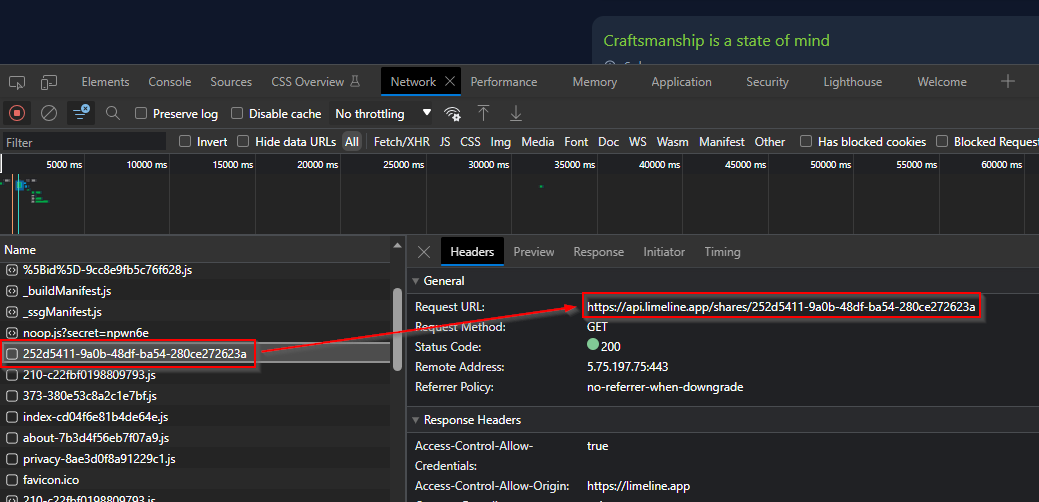Viewport: 1039px width, 502px height.
Task: Clear the network log
Action: pos(48,113)
